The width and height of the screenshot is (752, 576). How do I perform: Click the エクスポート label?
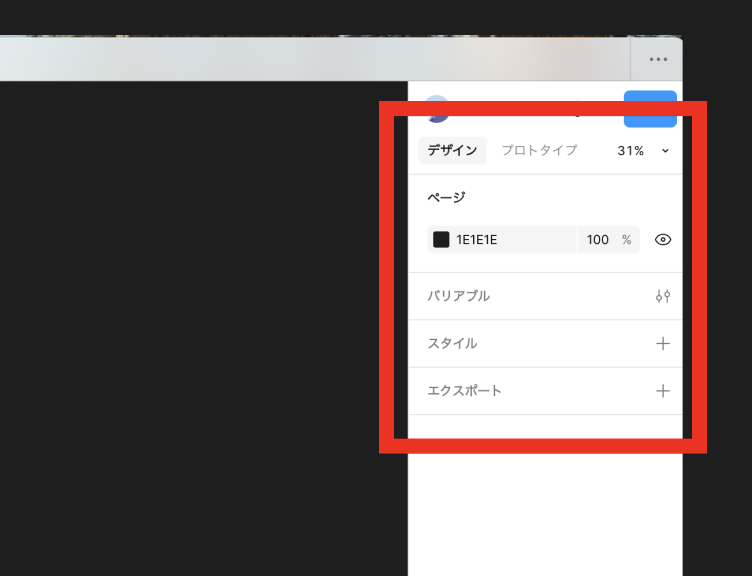pos(464,391)
